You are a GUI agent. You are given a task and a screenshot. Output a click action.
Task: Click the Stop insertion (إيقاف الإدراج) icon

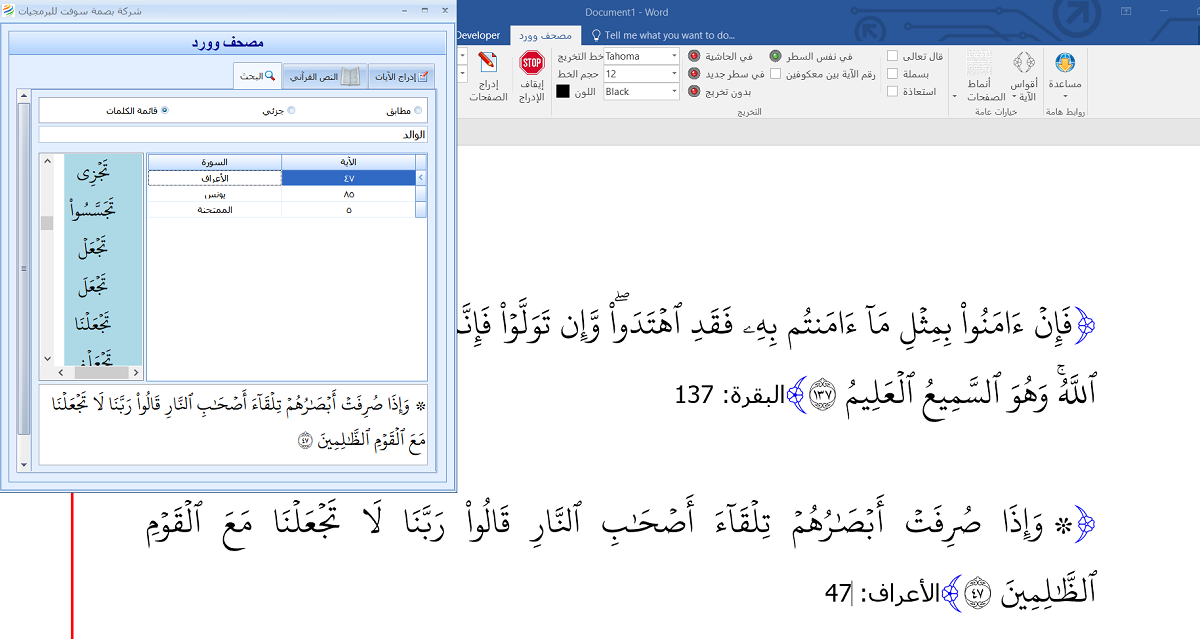[x=532, y=64]
